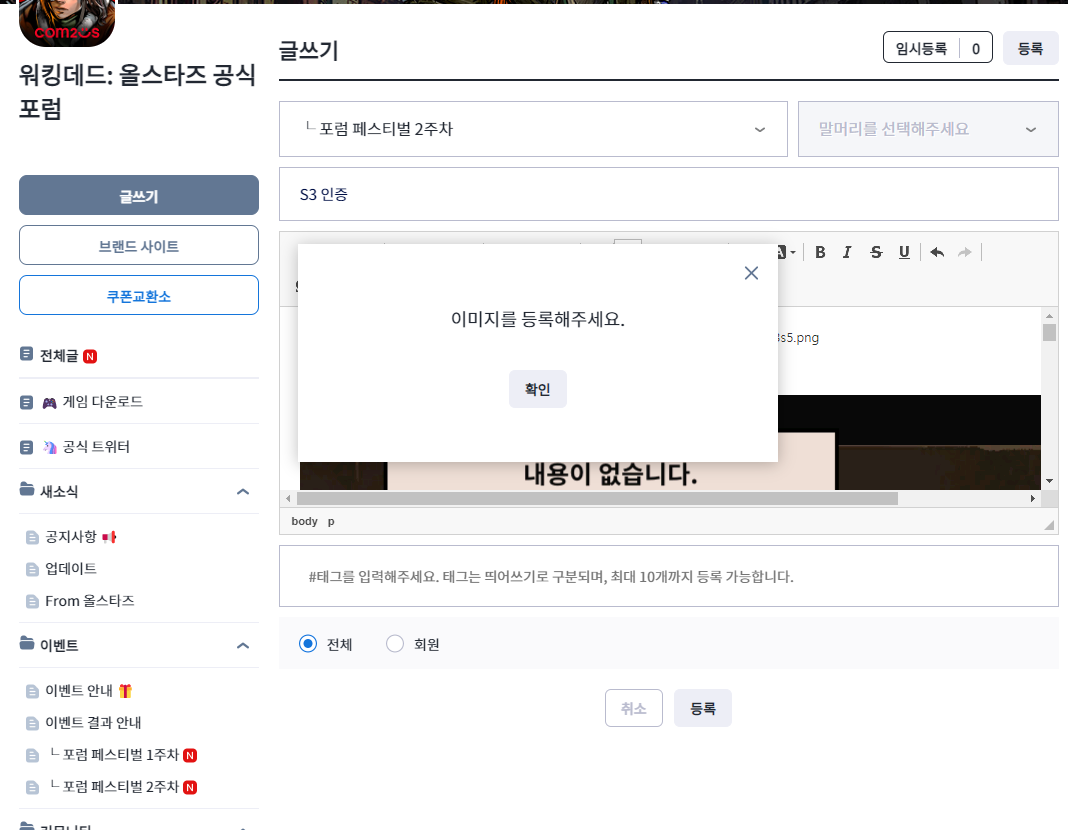Open 공식 트위터 sidebar item
1068x830 pixels.
pyautogui.click(x=96, y=447)
